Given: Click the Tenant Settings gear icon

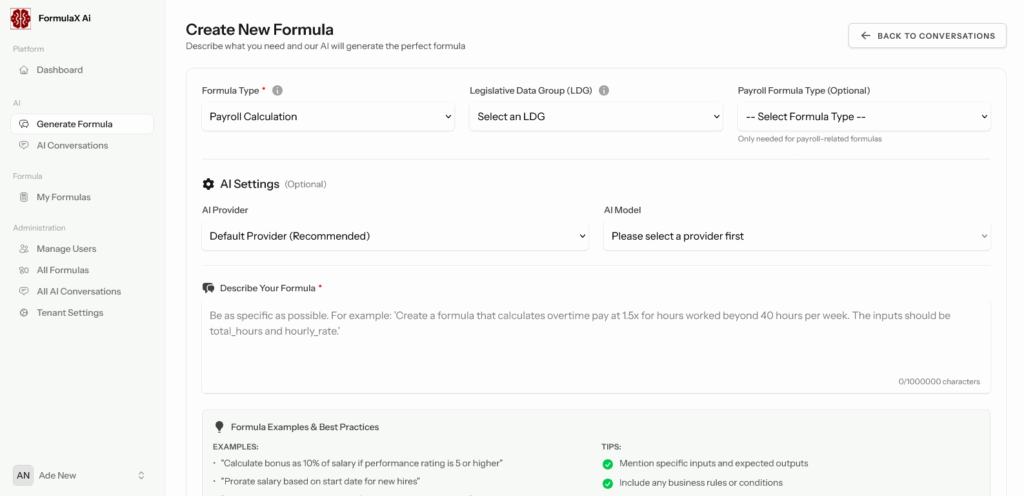Looking at the screenshot, I should click(24, 313).
